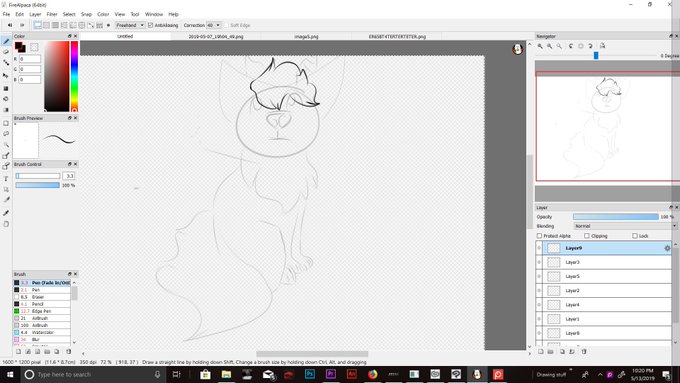The image size is (680, 383).
Task: Add a layer folder in Layer panel
Action: tap(550, 351)
